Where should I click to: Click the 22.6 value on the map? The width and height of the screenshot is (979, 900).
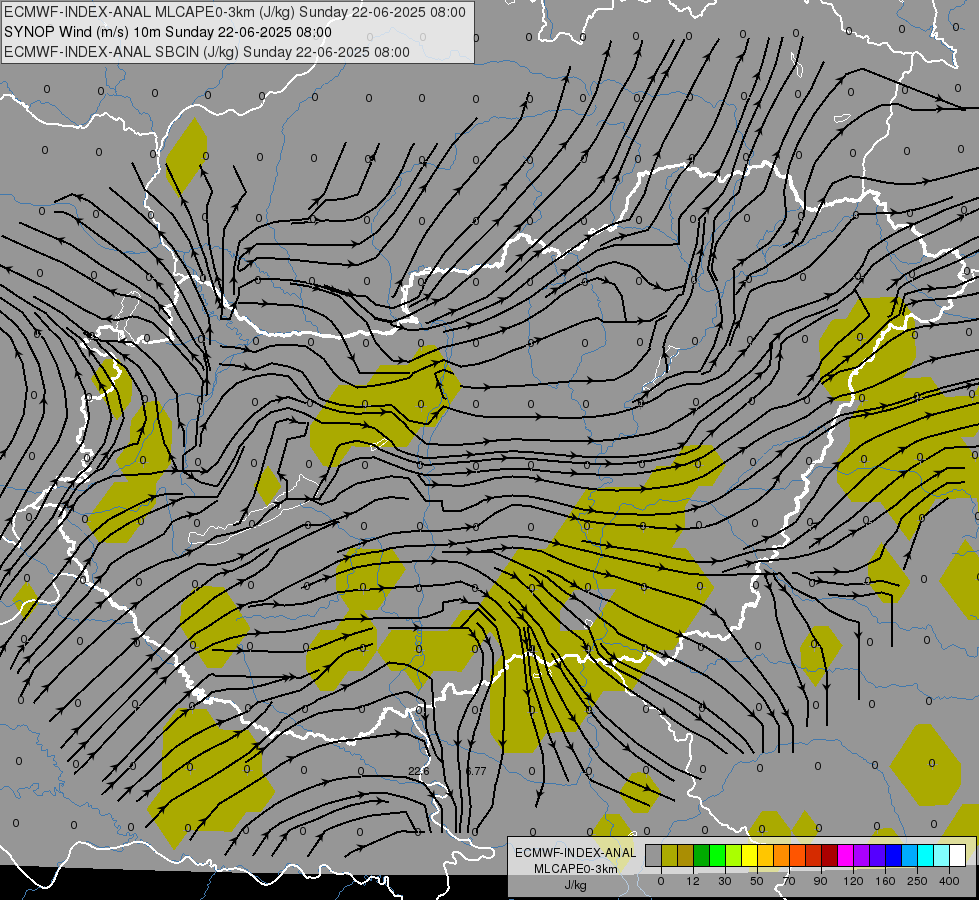418,771
